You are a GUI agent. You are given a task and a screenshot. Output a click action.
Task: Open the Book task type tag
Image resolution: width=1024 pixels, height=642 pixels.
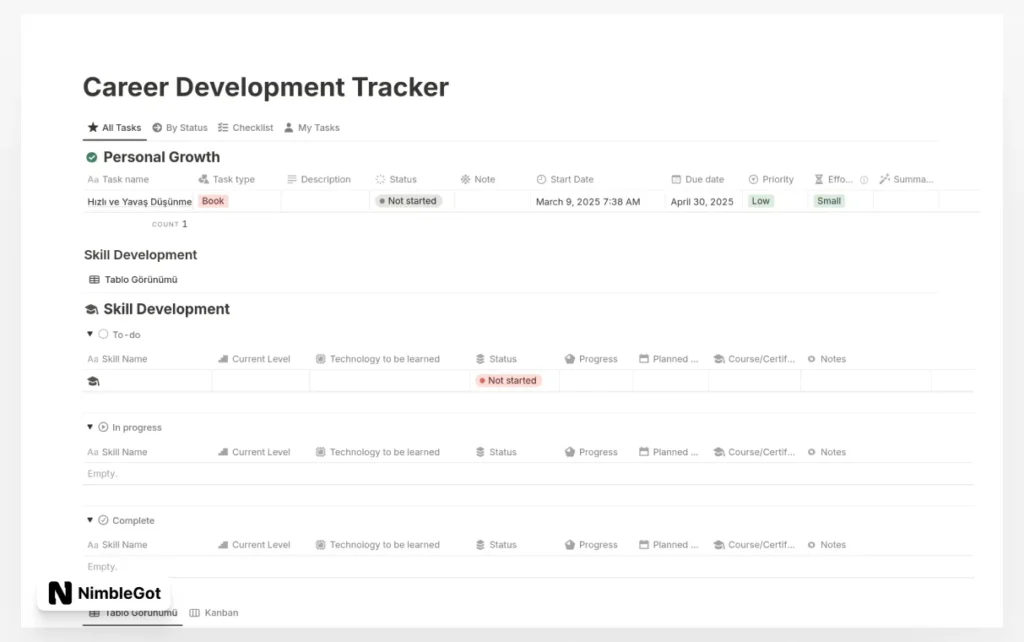click(213, 201)
